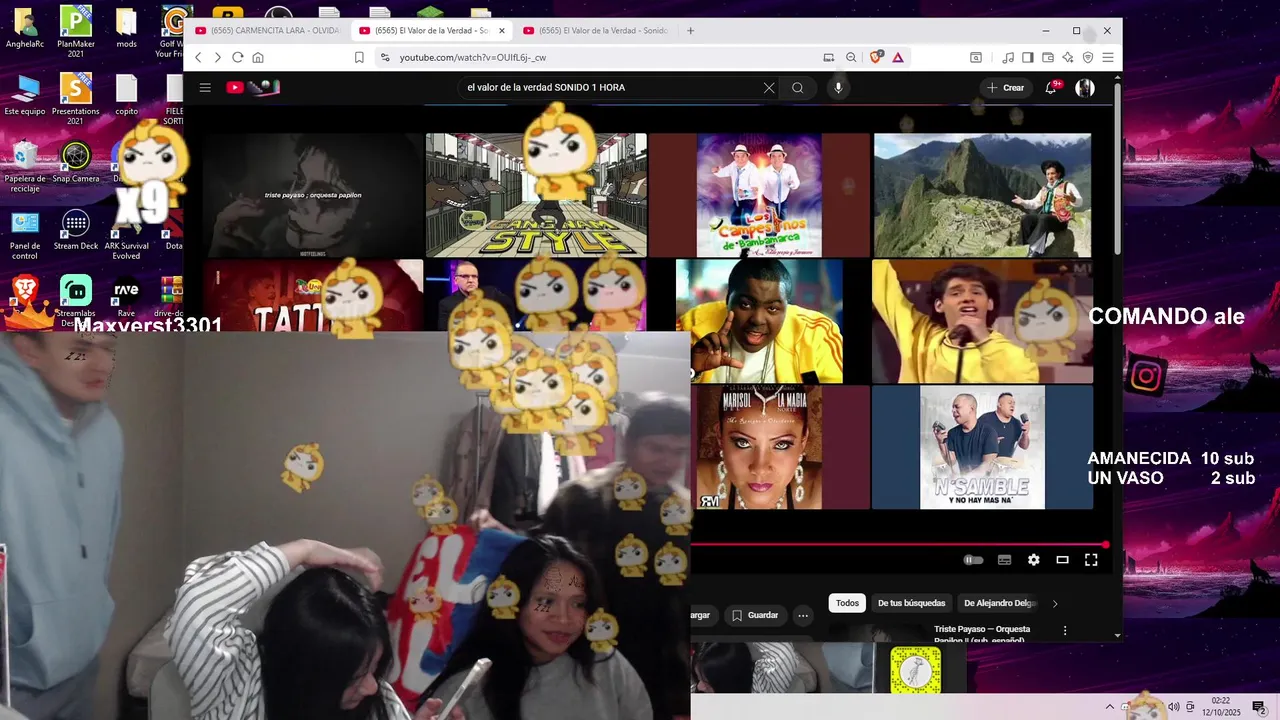The width and height of the screenshot is (1280, 720).
Task: Open options menu for Triste Payaso video
Action: pyautogui.click(x=1065, y=631)
